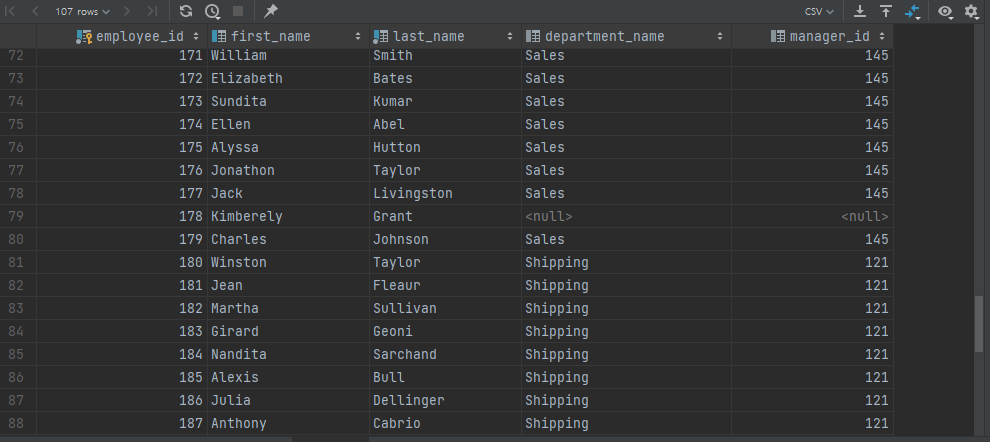Image resolution: width=990 pixels, height=442 pixels.
Task: Click the first name 'Jonathon'
Action: coord(242,170)
